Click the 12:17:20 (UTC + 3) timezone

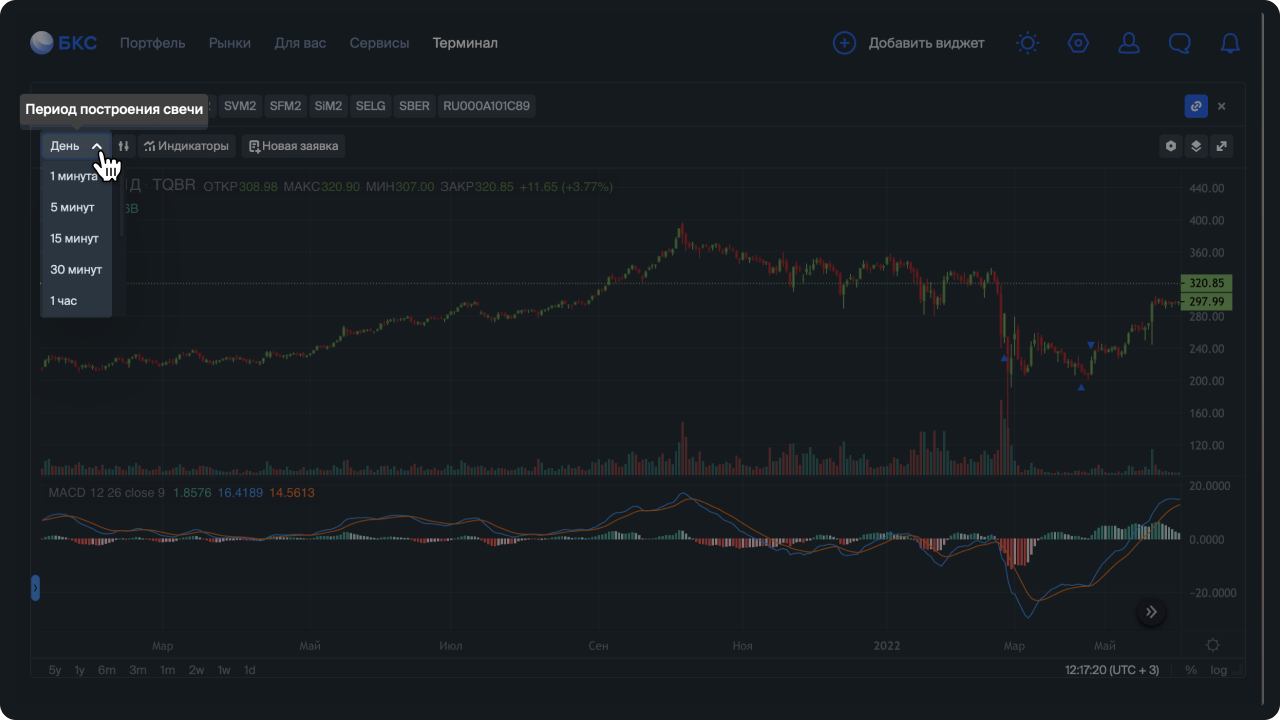tap(1112, 670)
